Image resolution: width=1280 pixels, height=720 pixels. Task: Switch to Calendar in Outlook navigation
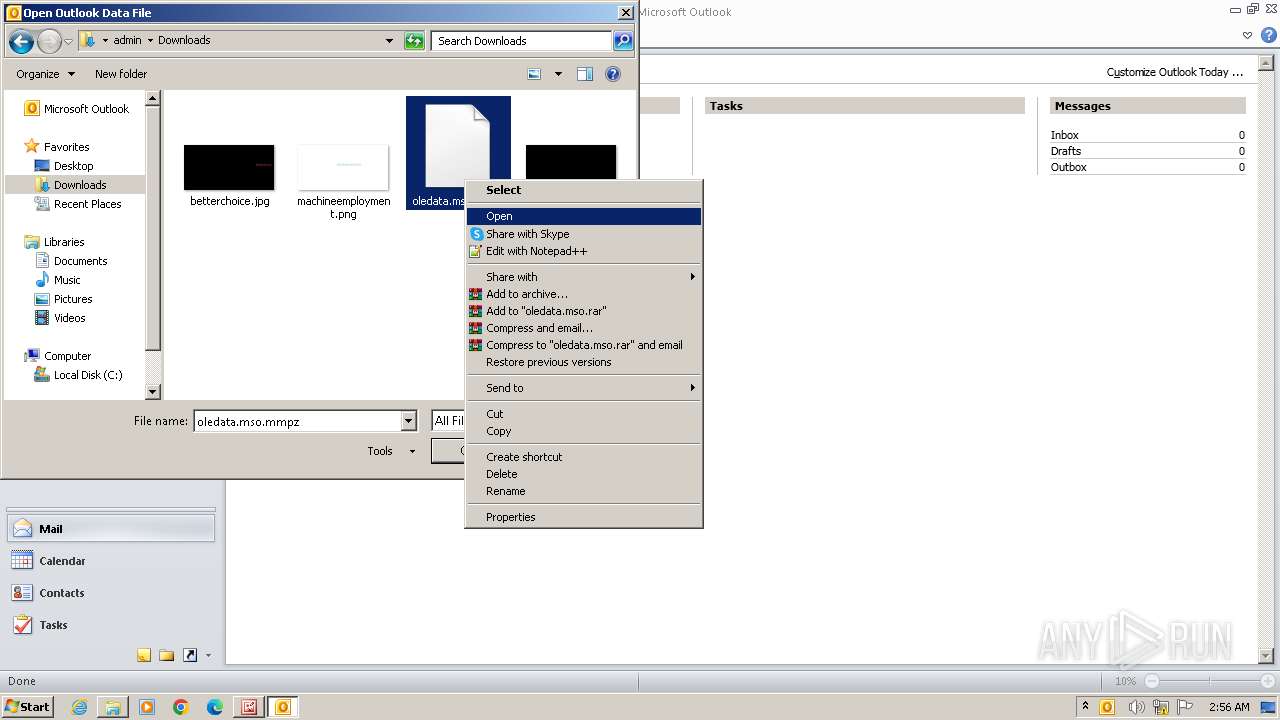(x=111, y=561)
